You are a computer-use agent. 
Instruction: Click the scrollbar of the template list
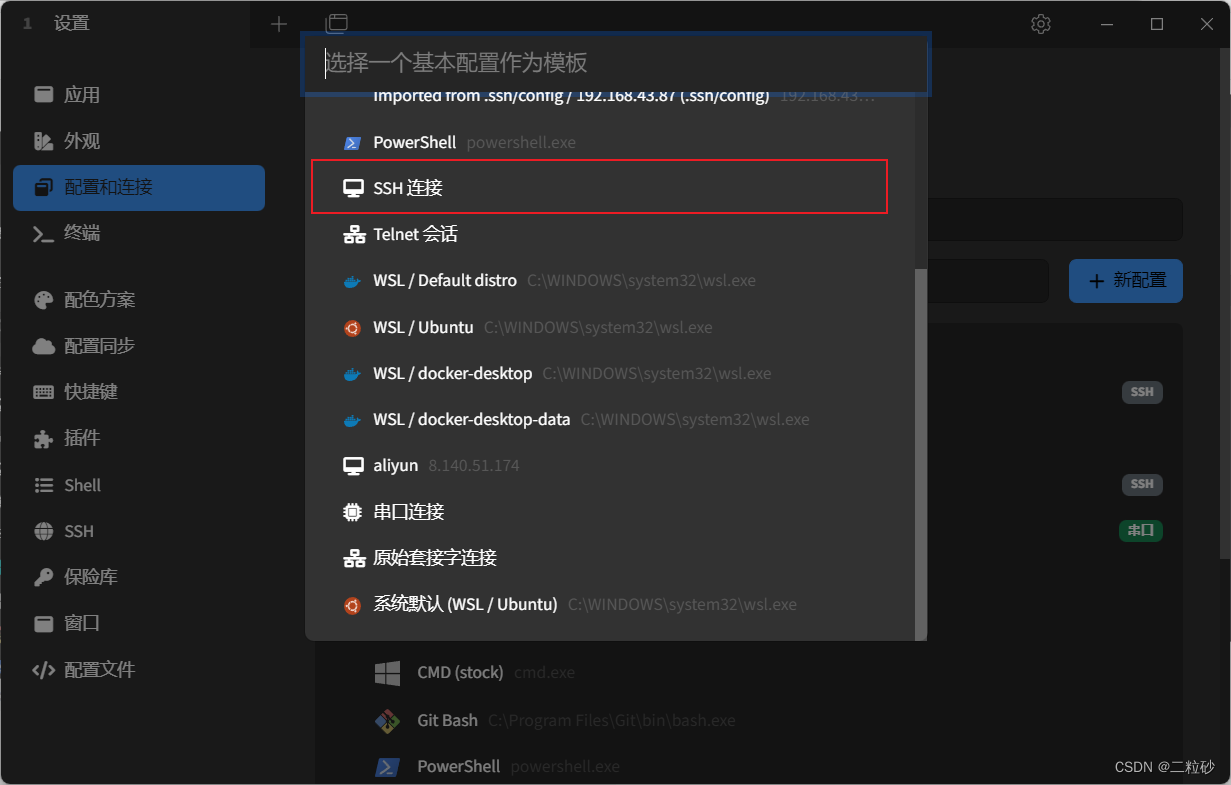click(x=920, y=450)
